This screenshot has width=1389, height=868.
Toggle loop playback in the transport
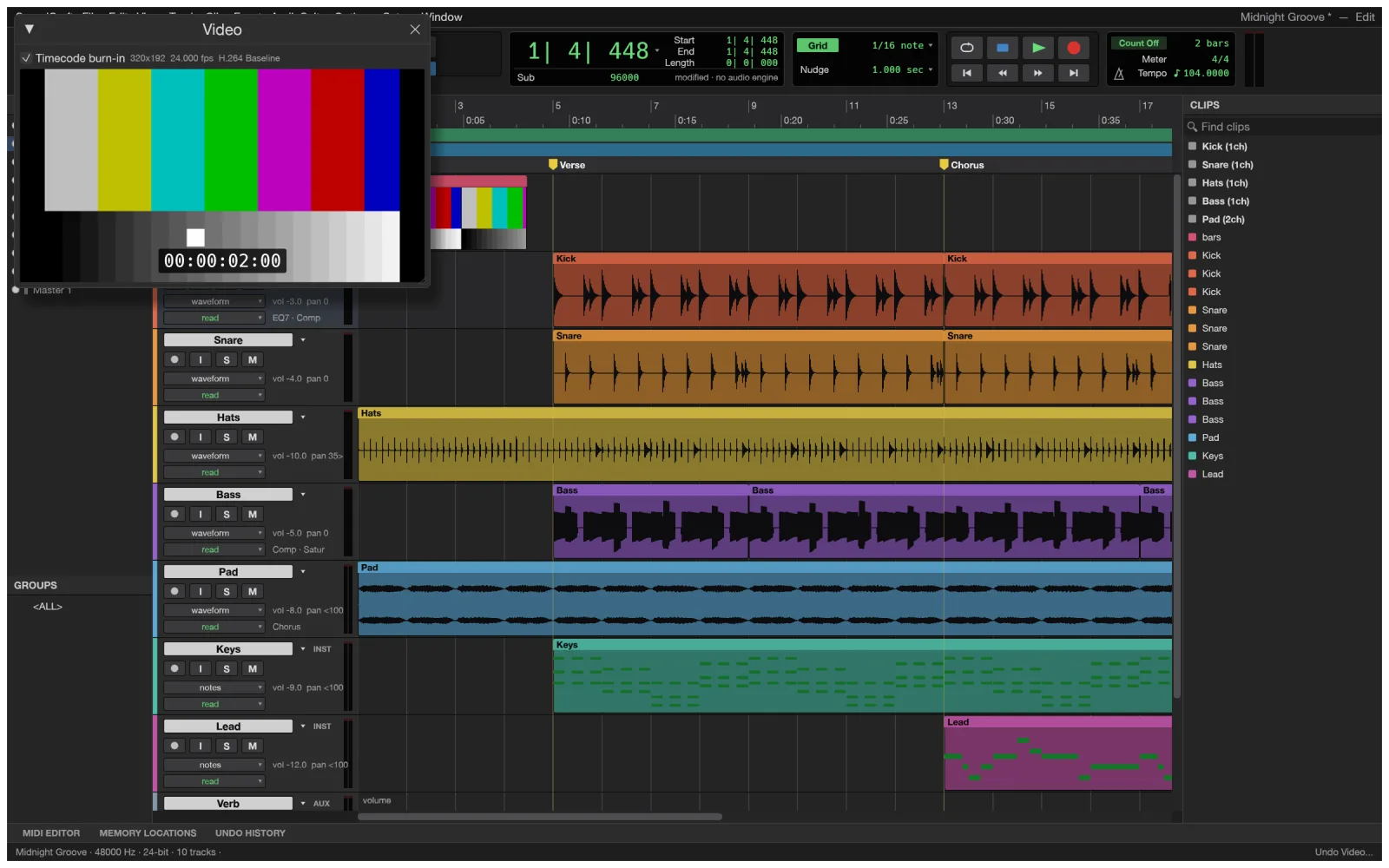[966, 48]
